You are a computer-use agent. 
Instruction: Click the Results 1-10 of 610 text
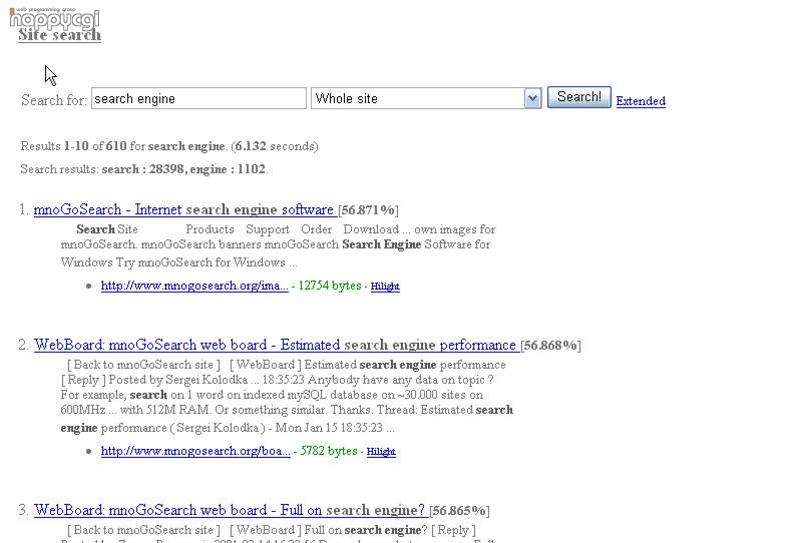click(73, 146)
